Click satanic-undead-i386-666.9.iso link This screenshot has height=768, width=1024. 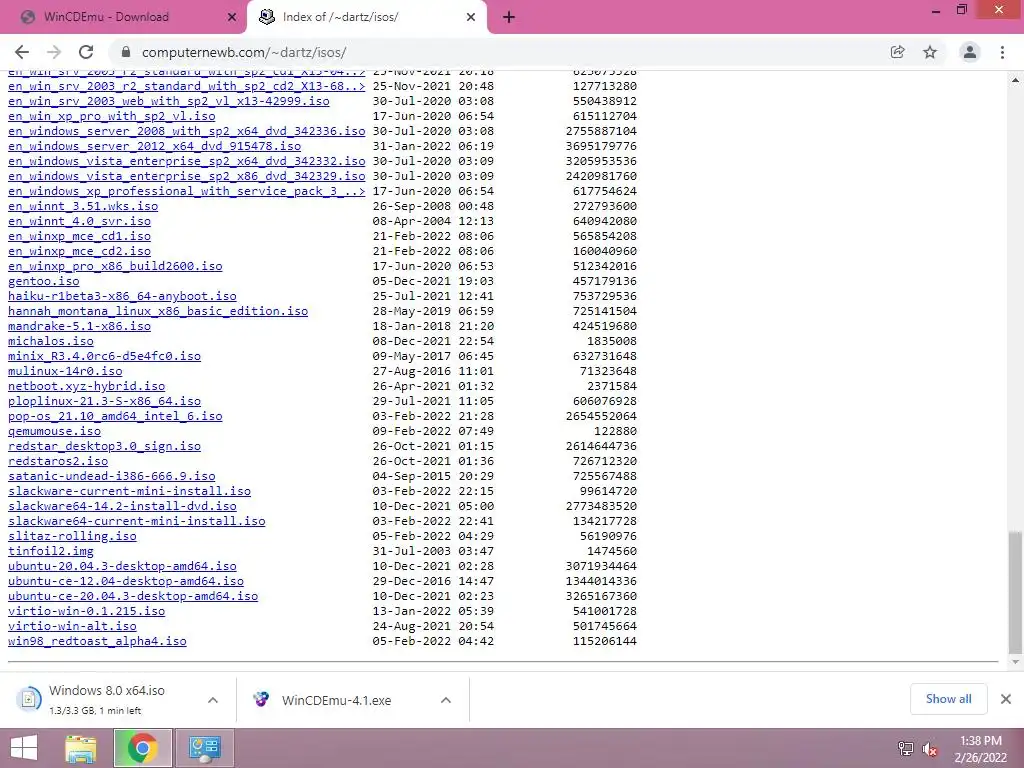tap(112, 476)
